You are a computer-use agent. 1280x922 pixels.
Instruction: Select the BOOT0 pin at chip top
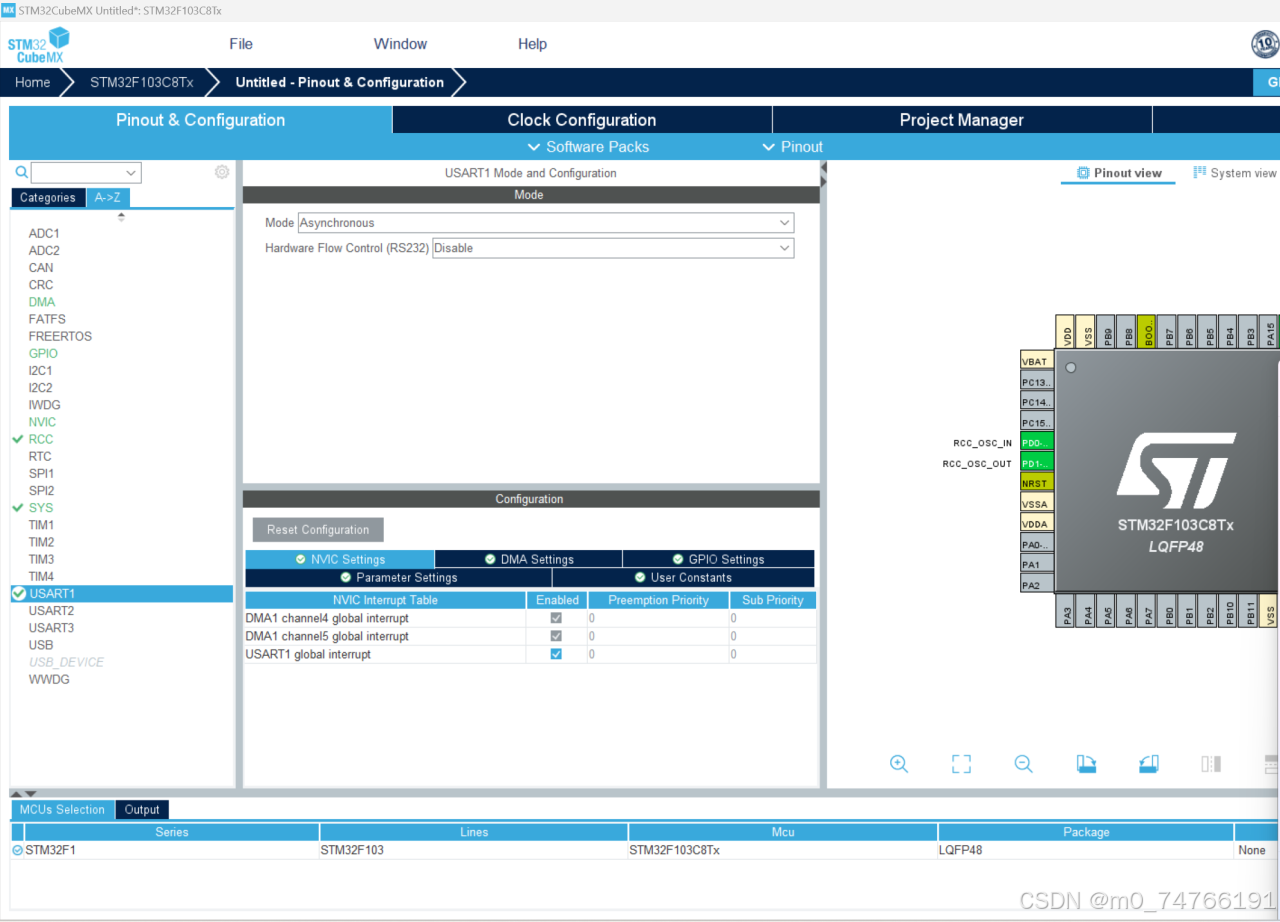(x=1147, y=332)
